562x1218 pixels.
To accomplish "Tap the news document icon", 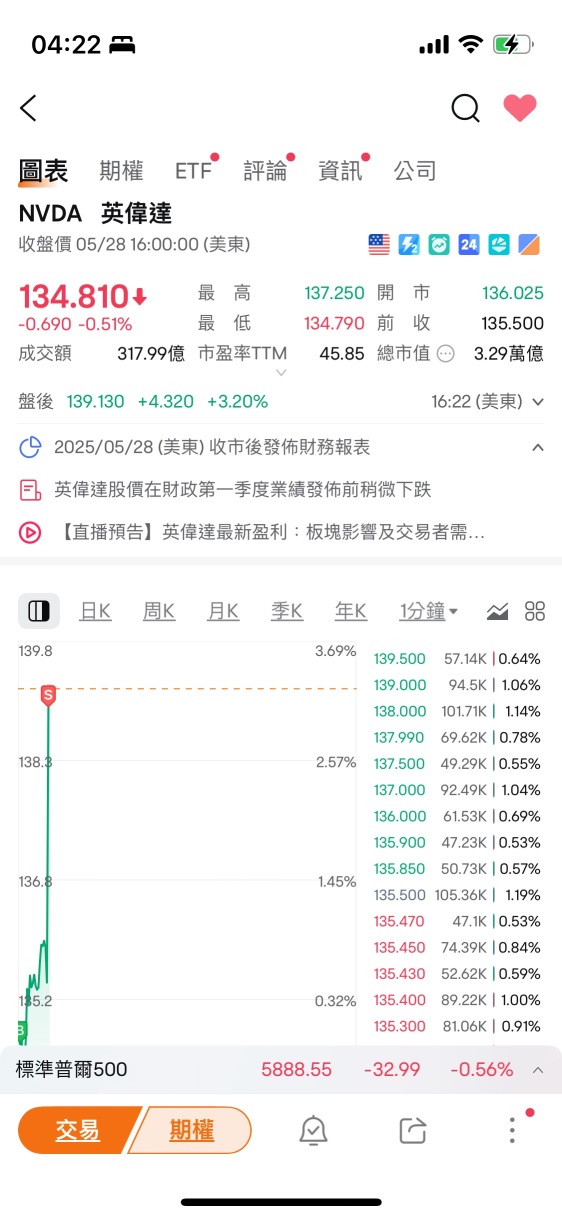I will pos(31,490).
